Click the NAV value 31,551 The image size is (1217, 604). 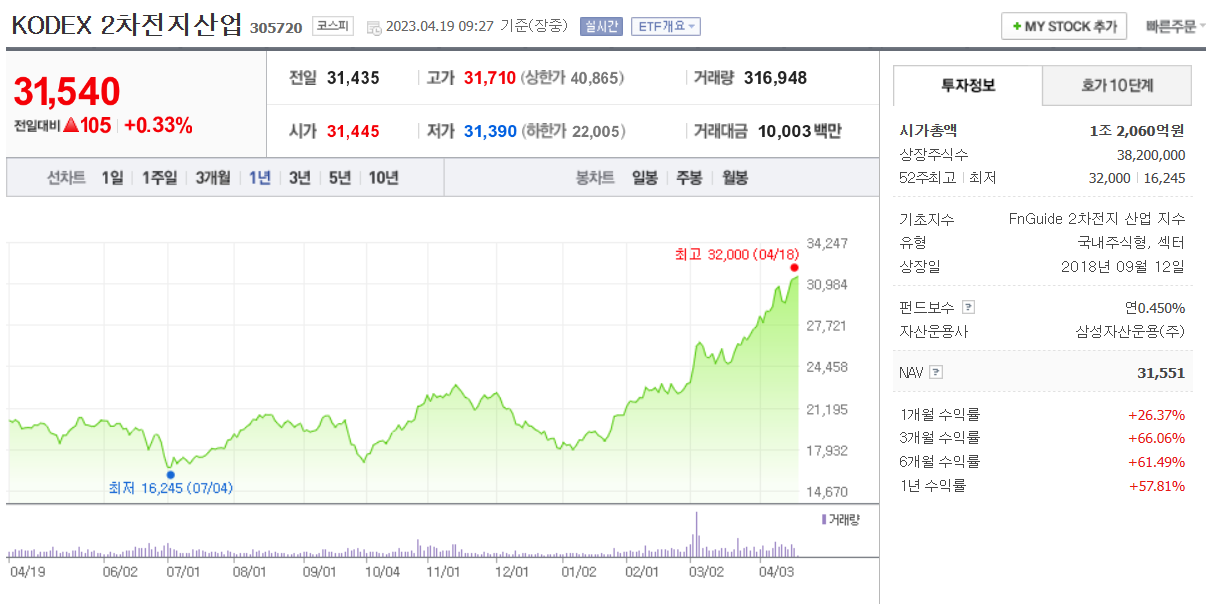(x=1161, y=373)
